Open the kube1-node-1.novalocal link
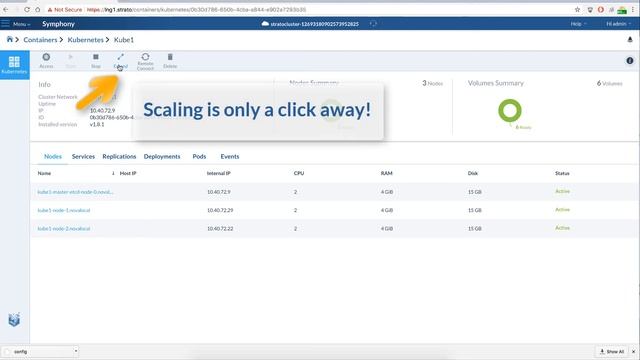 [x=64, y=210]
